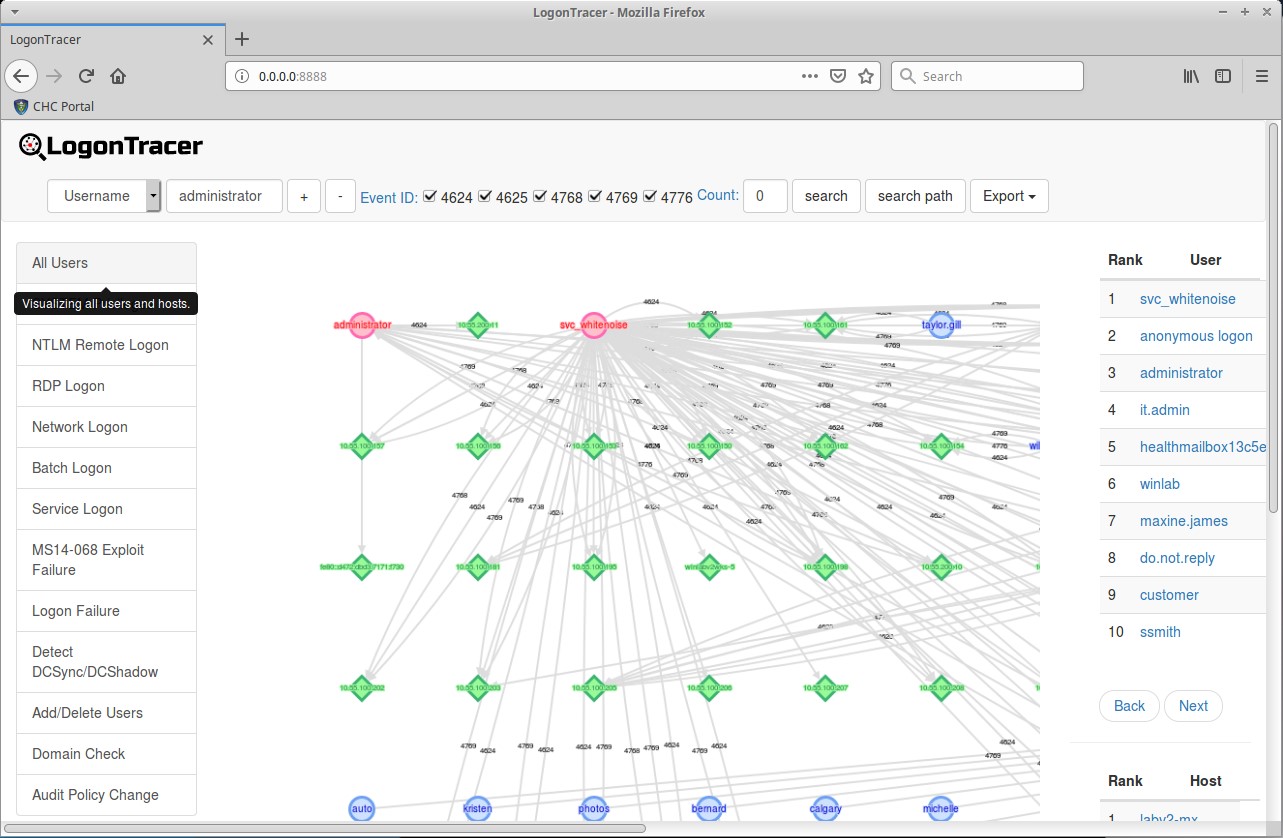This screenshot has height=838, width=1283.
Task: Click the search path button
Action: click(914, 196)
